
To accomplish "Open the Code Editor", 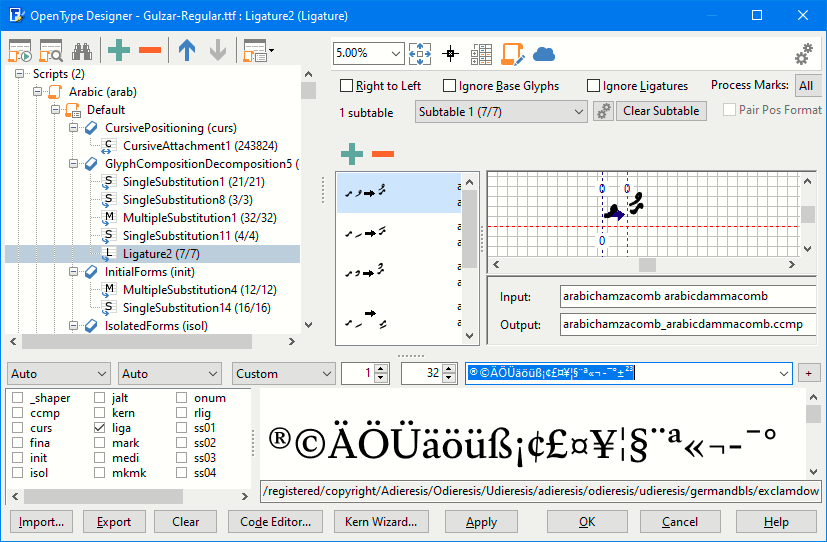I will tap(275, 522).
